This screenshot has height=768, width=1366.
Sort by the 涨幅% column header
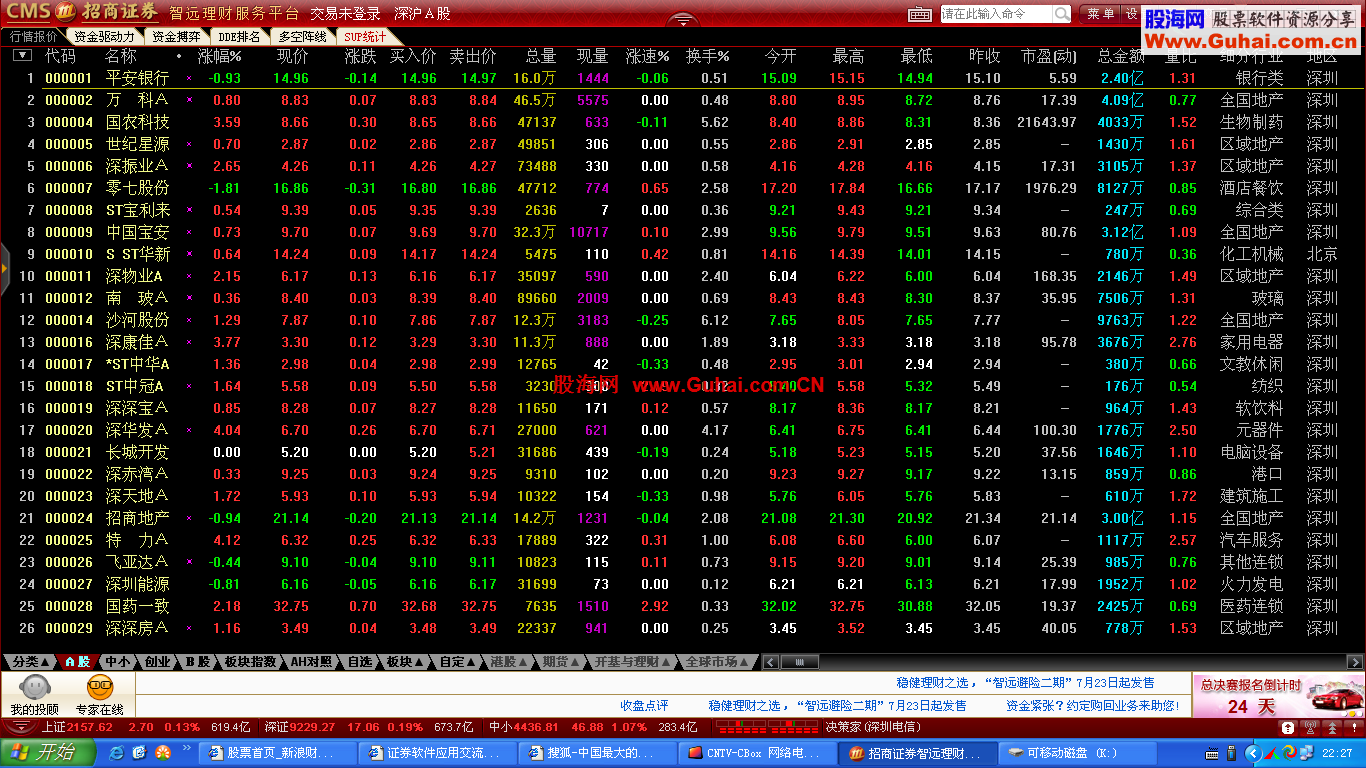pos(219,56)
